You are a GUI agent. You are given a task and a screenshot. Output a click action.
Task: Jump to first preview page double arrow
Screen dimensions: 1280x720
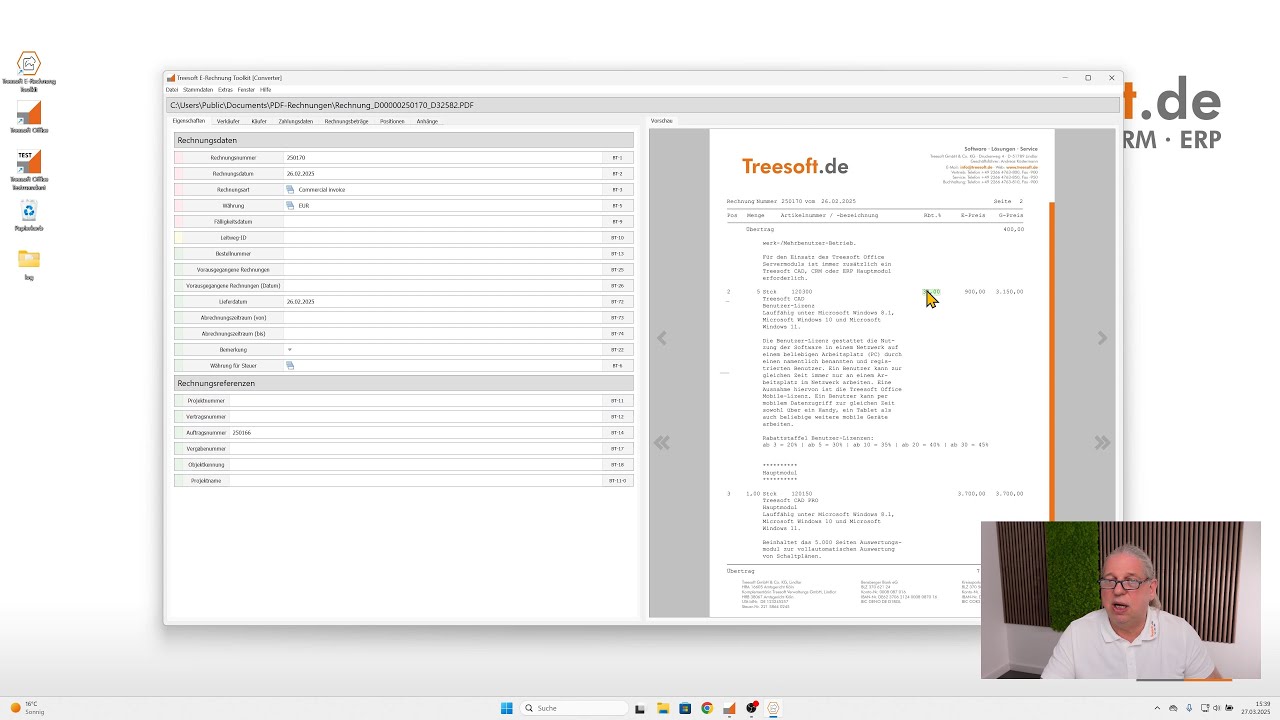661,442
